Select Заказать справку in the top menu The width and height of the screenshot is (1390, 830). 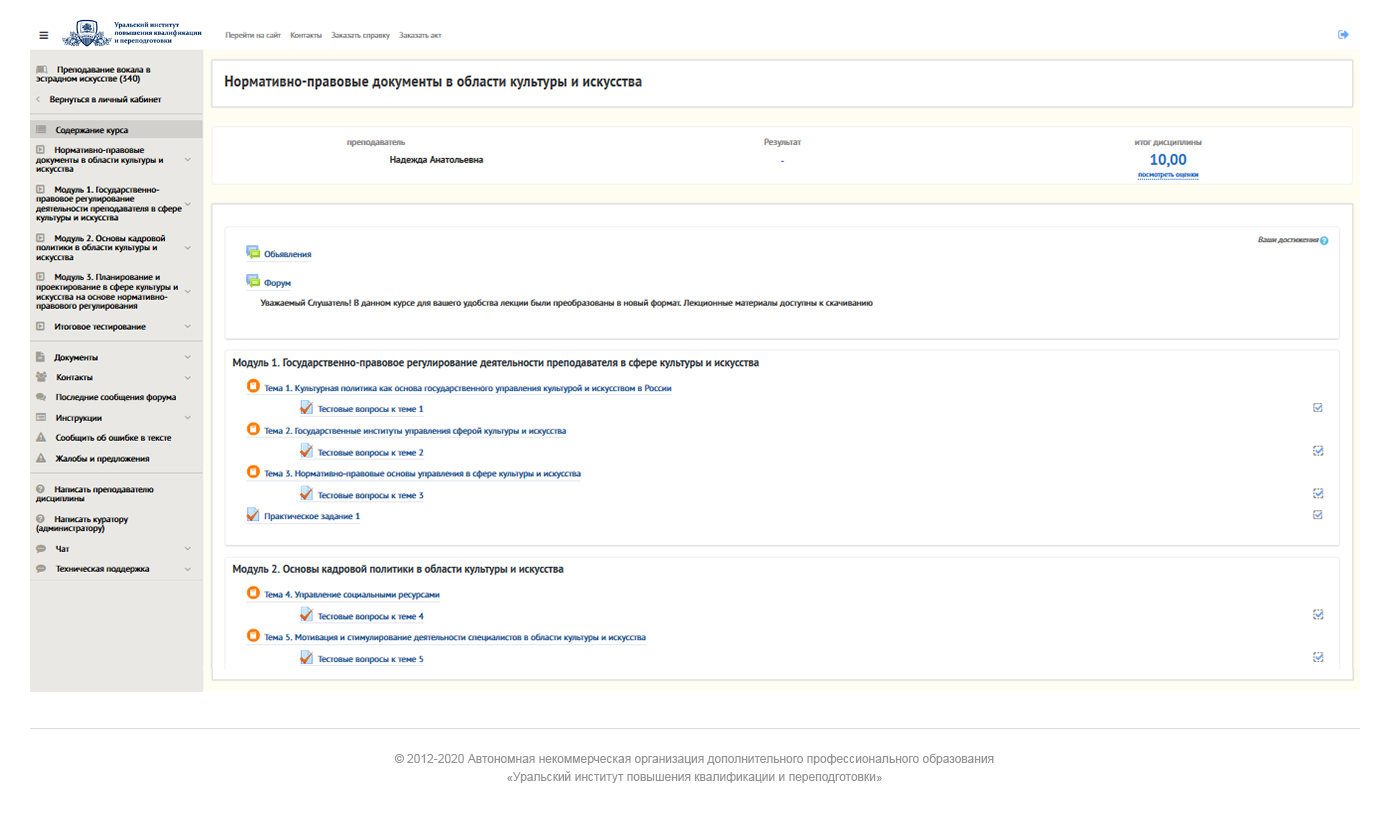tap(360, 35)
